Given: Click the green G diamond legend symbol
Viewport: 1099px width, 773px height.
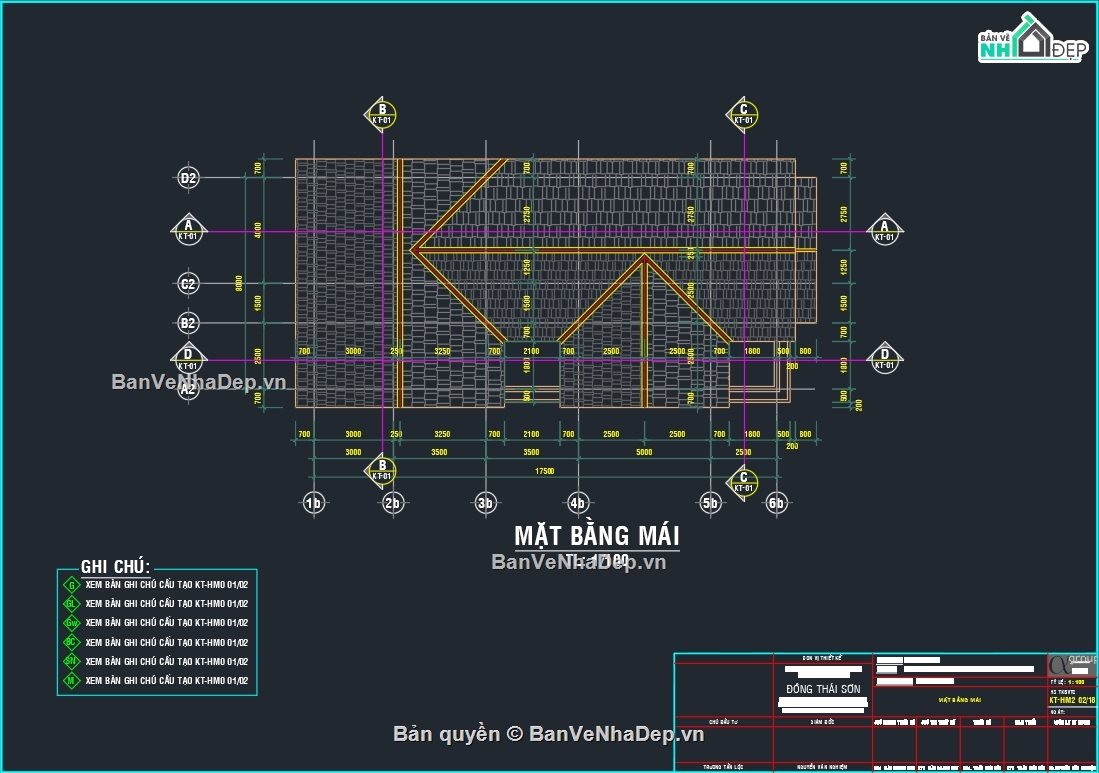Looking at the screenshot, I should (71, 585).
